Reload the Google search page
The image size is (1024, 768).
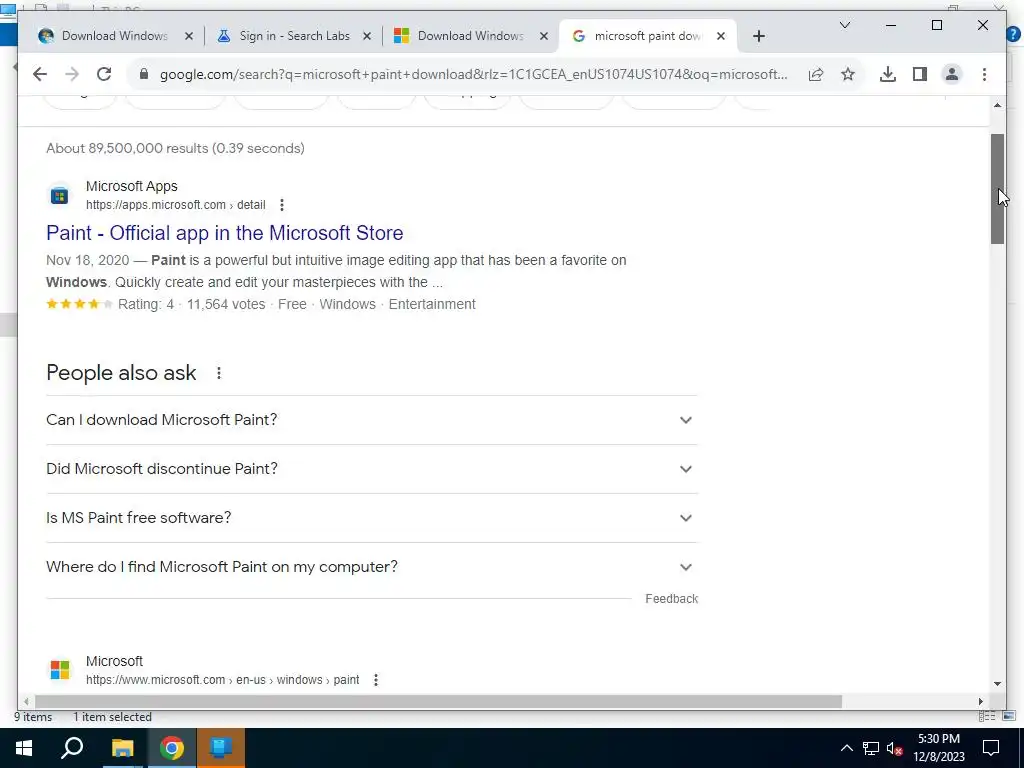tap(104, 74)
